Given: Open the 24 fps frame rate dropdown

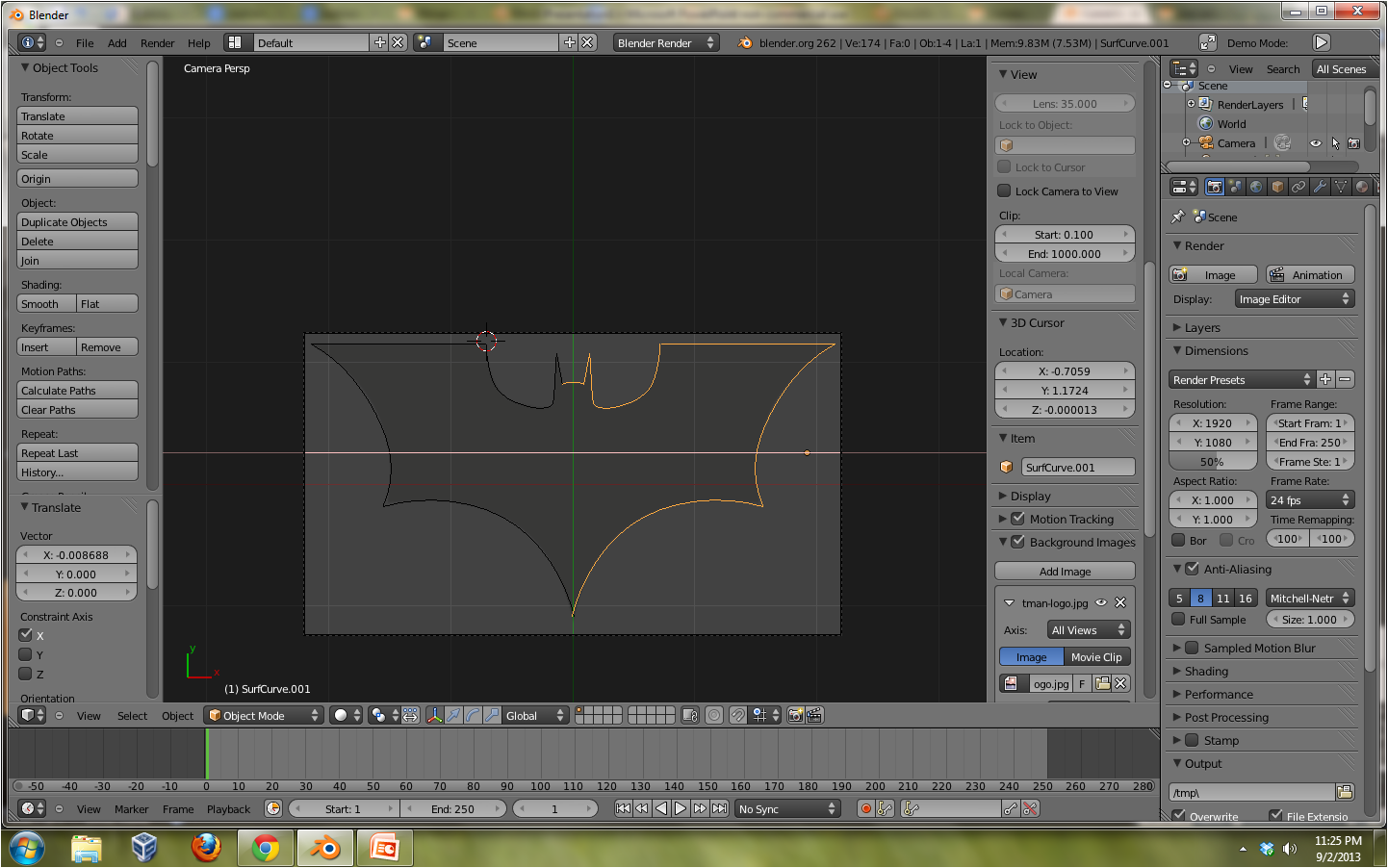Looking at the screenshot, I should pyautogui.click(x=1310, y=499).
